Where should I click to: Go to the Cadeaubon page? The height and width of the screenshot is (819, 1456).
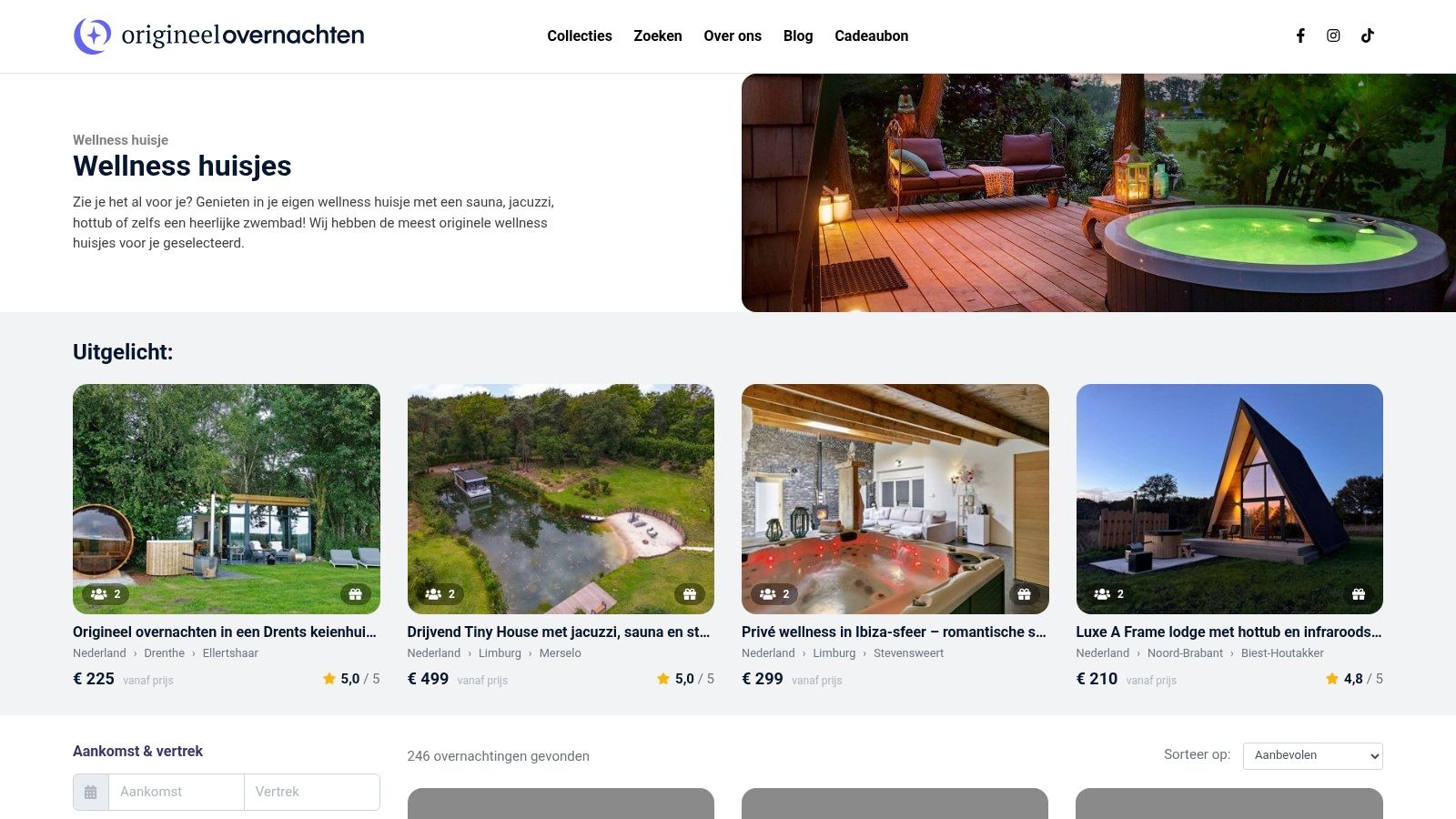tap(872, 36)
